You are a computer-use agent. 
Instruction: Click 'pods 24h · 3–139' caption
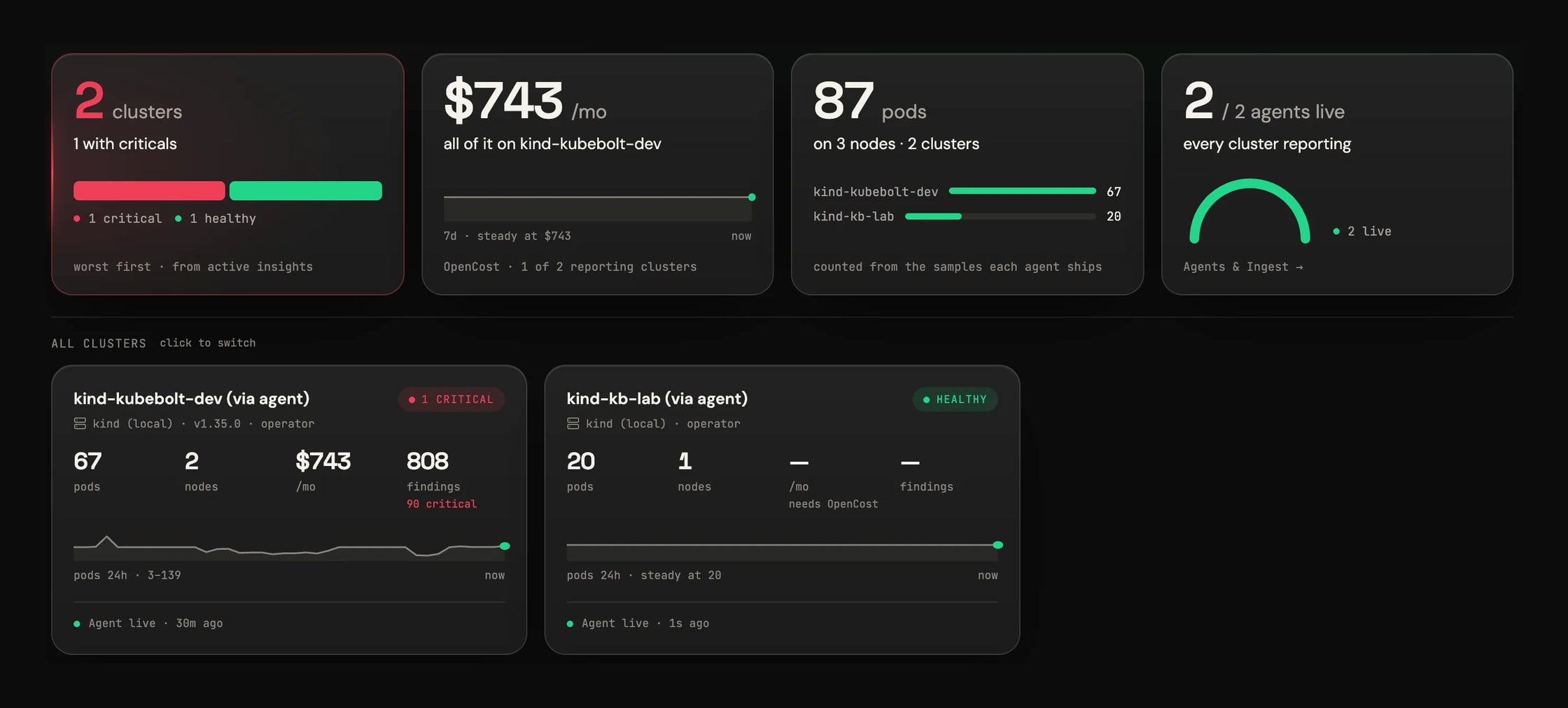pyautogui.click(x=127, y=575)
